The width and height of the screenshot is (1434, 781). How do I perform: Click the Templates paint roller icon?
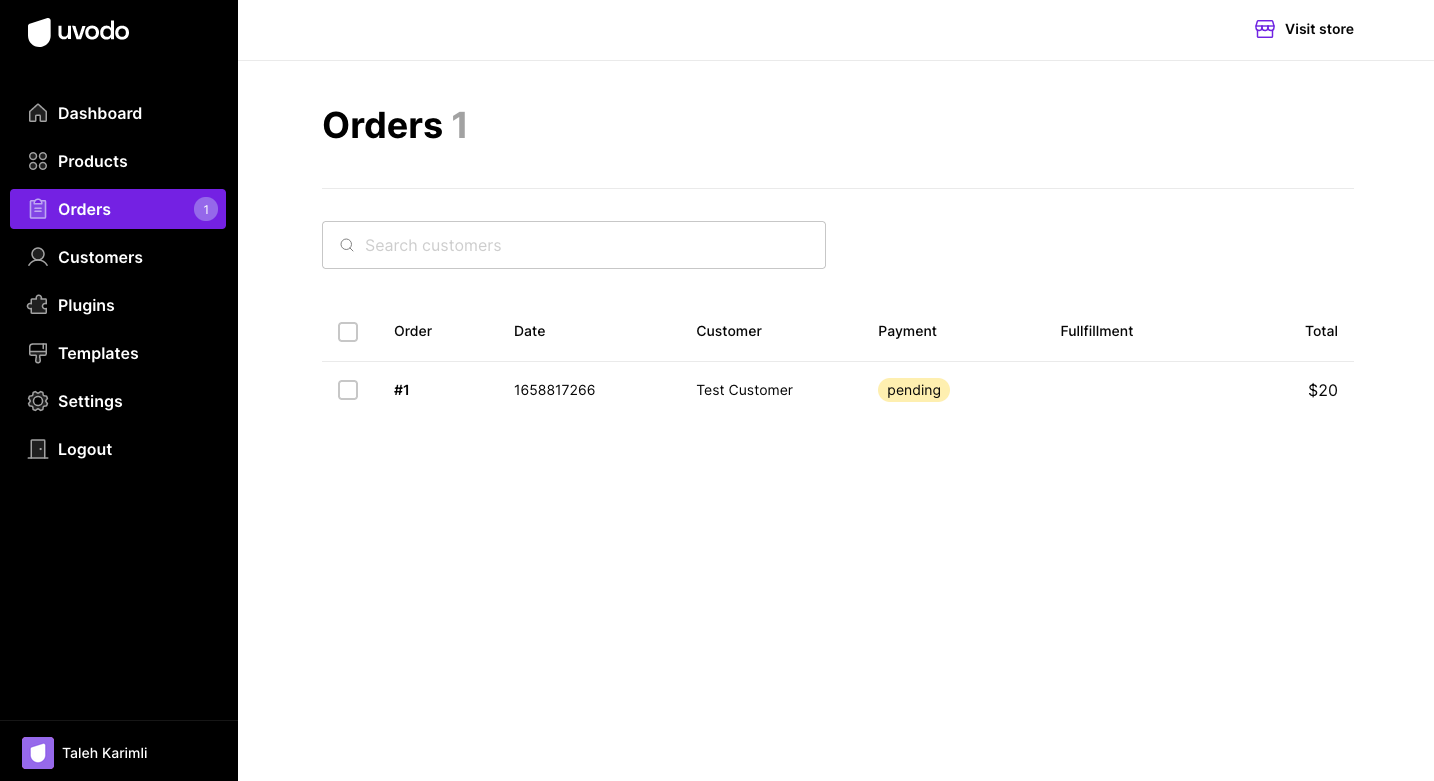tap(38, 353)
